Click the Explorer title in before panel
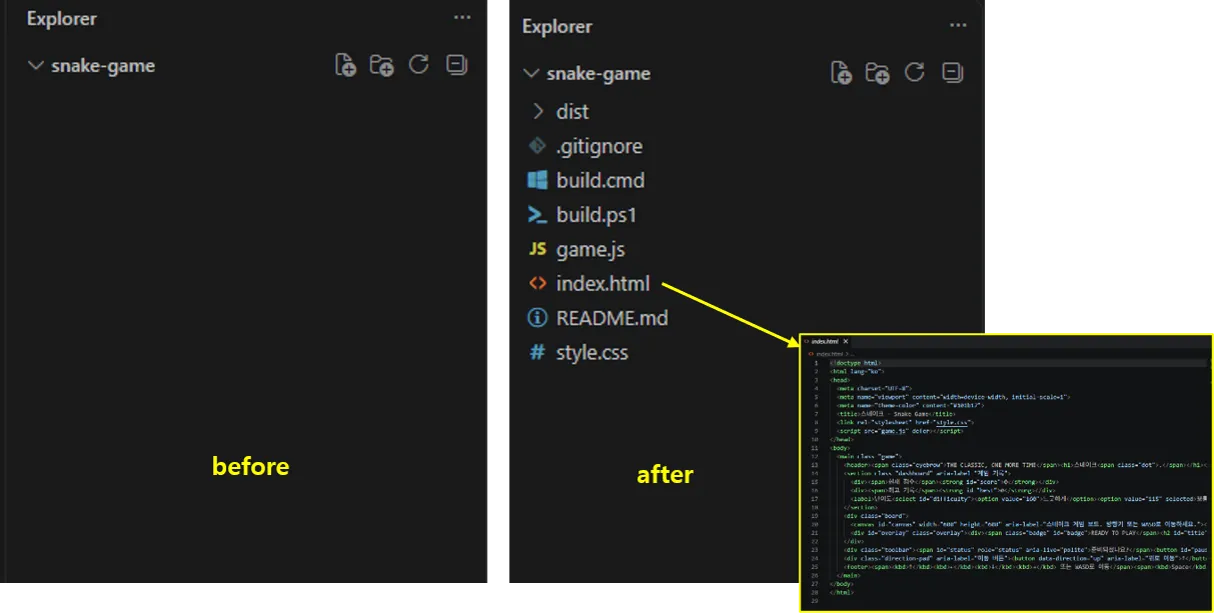The width and height of the screenshot is (1214, 613). point(62,19)
